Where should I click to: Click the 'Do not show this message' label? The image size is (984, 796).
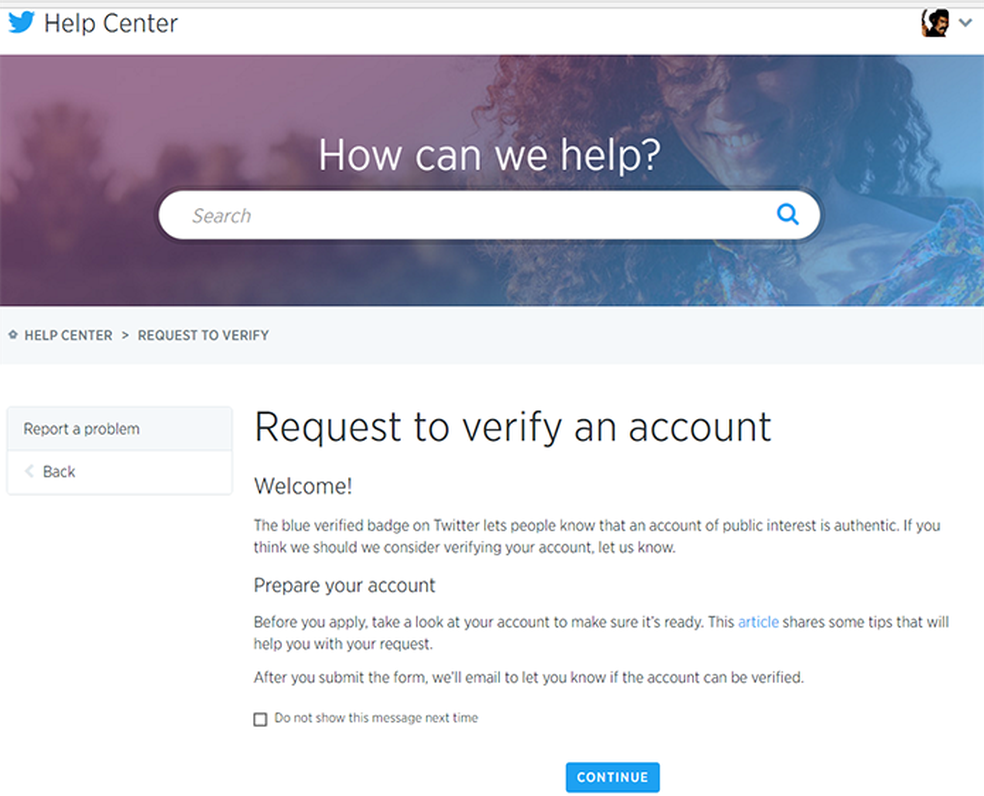pos(376,718)
